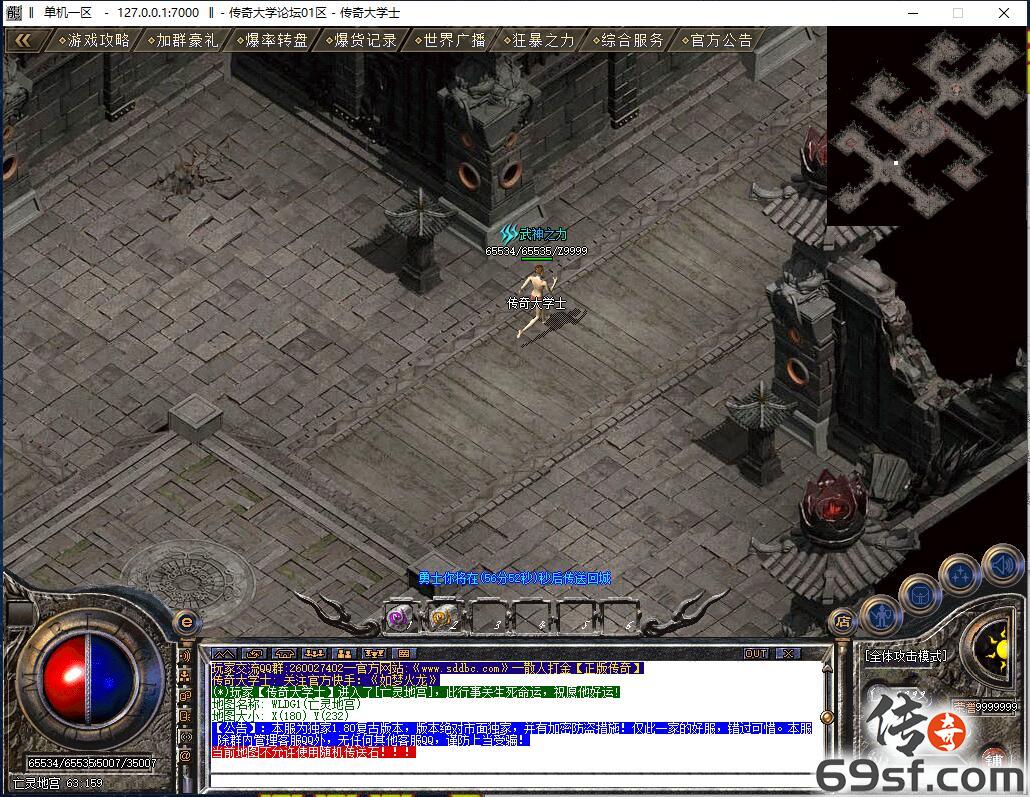Open the 世界广播 menu

tap(451, 41)
